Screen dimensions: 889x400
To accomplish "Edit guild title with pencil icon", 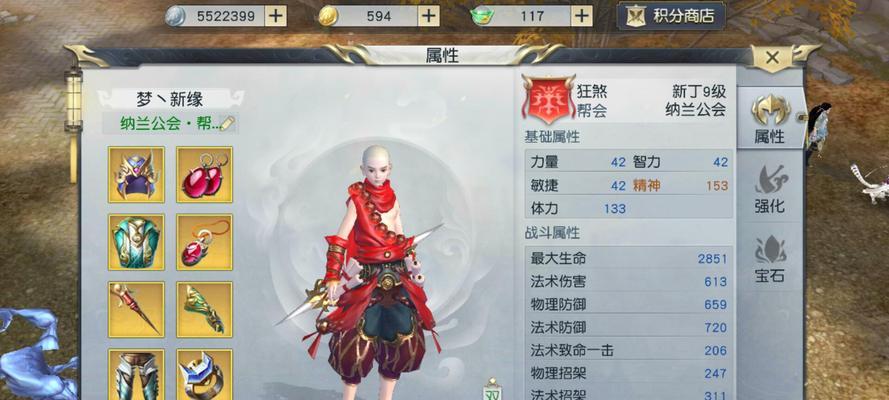I will click(x=227, y=123).
